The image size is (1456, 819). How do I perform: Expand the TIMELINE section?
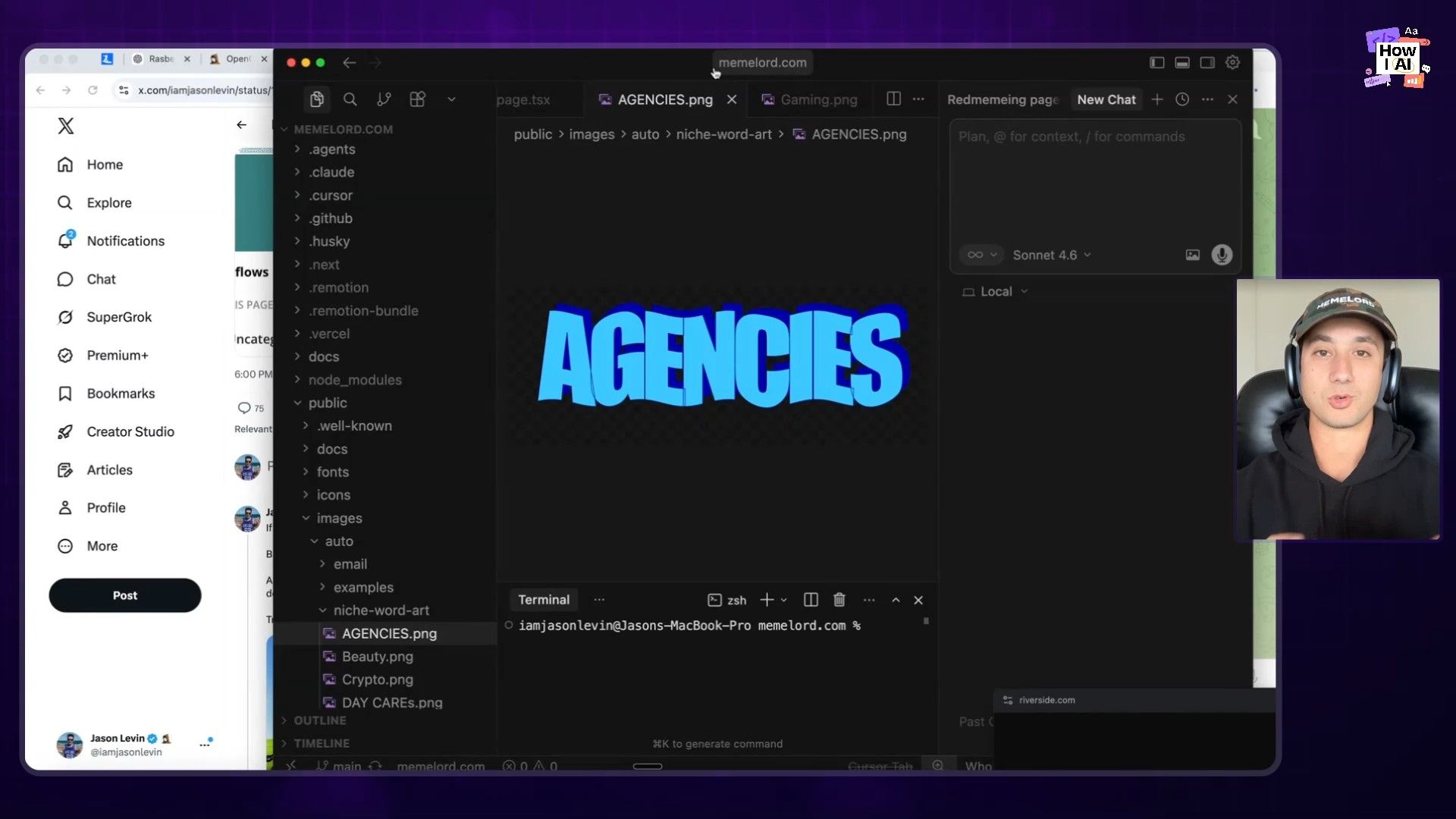[384, 744]
